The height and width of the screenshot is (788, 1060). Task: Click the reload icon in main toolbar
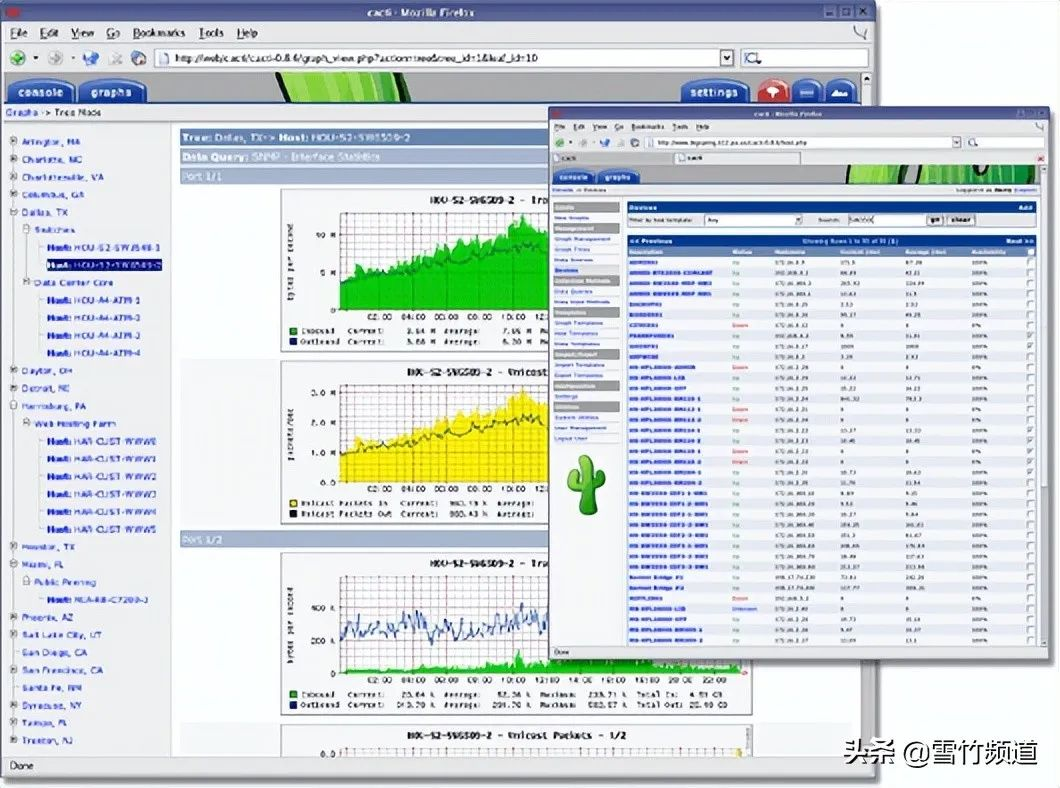click(89, 59)
